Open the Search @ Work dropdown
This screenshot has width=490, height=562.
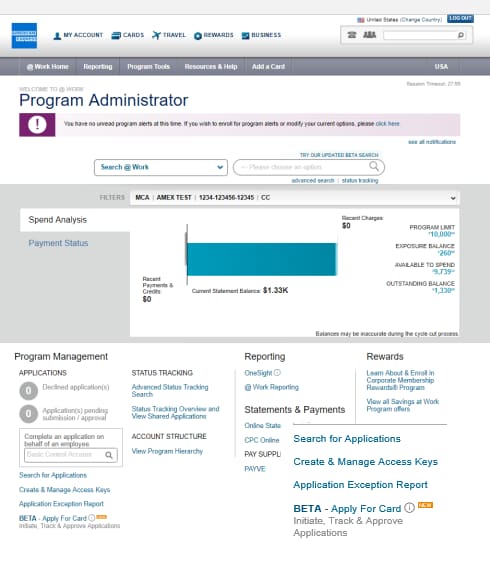tap(161, 167)
